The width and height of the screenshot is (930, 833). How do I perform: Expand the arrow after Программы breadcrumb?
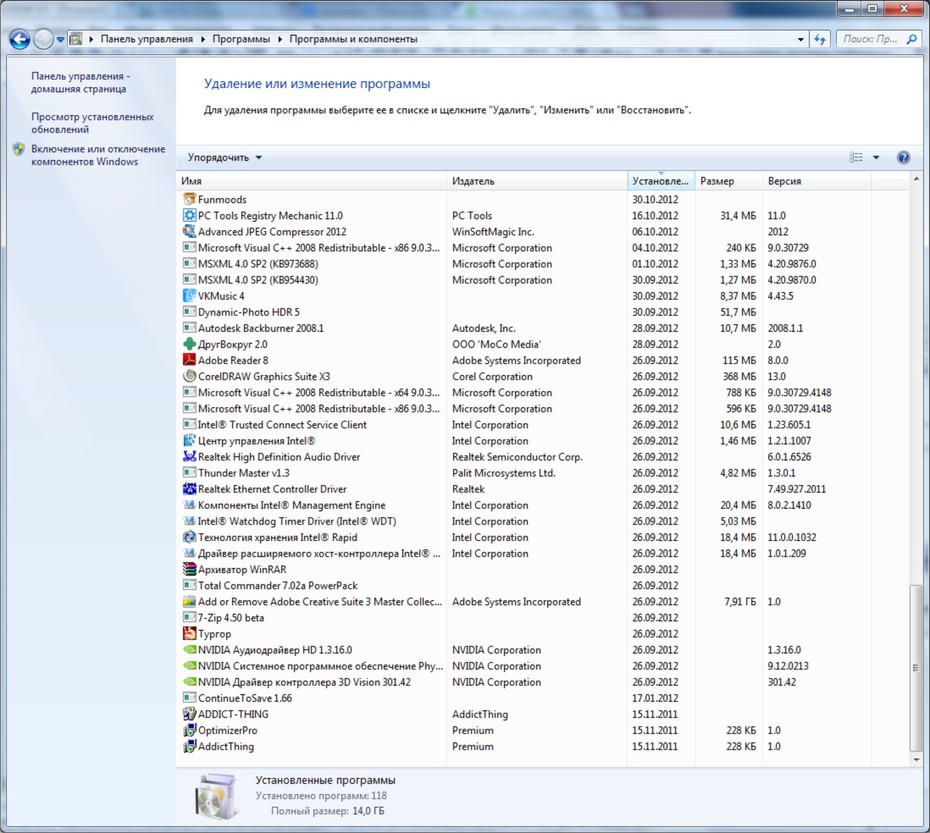pos(279,39)
